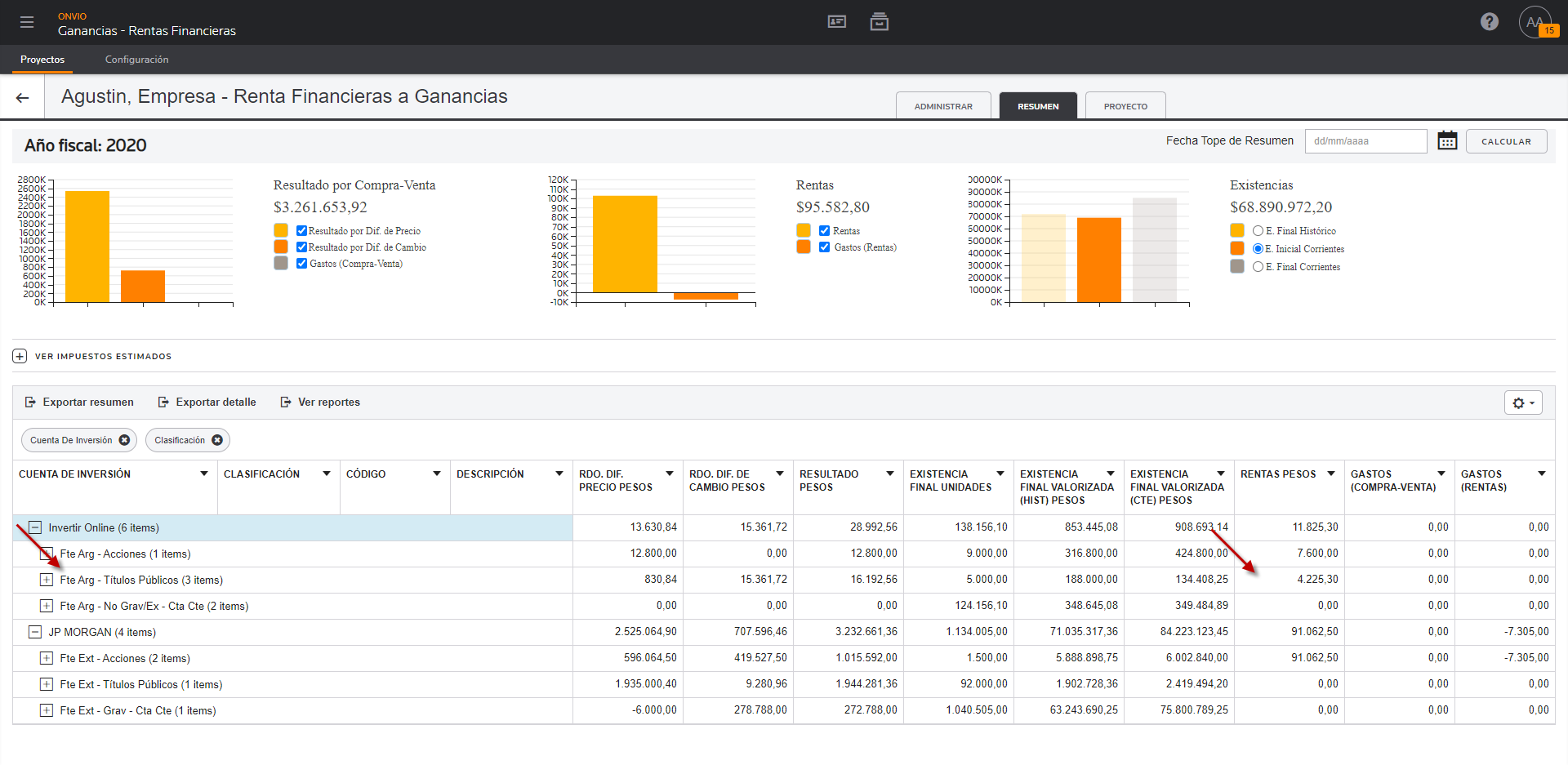Viewport: 1568px width, 765px height.
Task: Open Clasificación column filter arrow
Action: (327, 474)
